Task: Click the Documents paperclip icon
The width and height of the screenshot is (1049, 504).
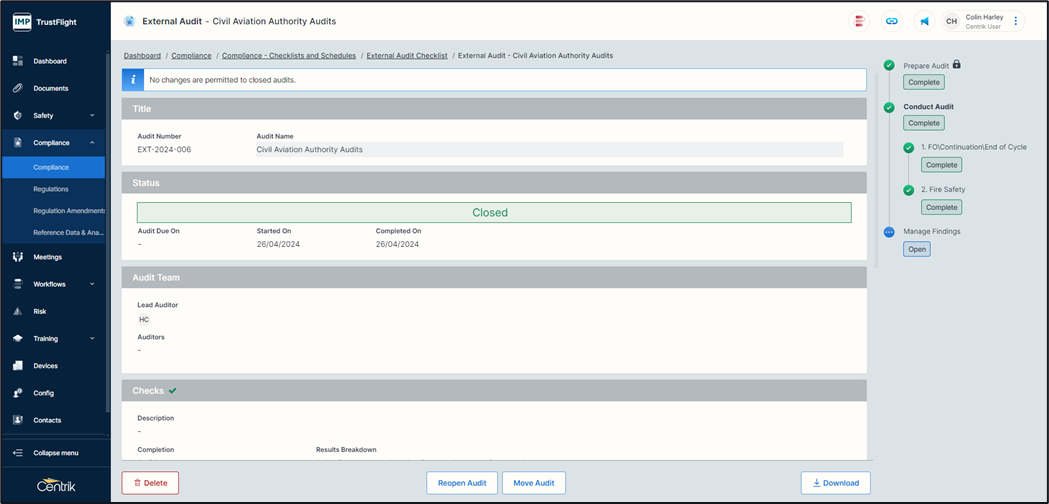Action: [x=18, y=88]
